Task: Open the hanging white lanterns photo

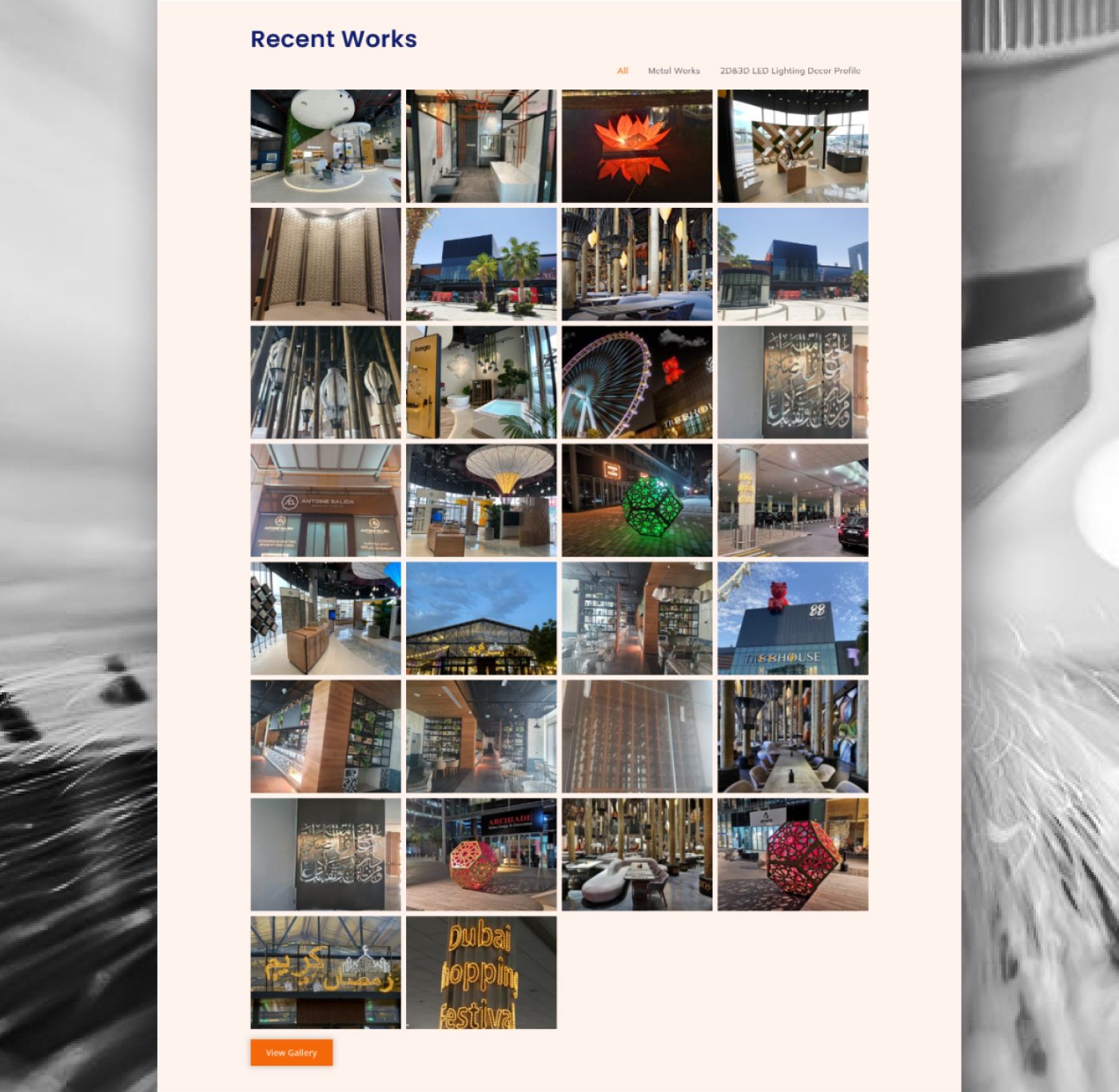Action: pos(325,382)
